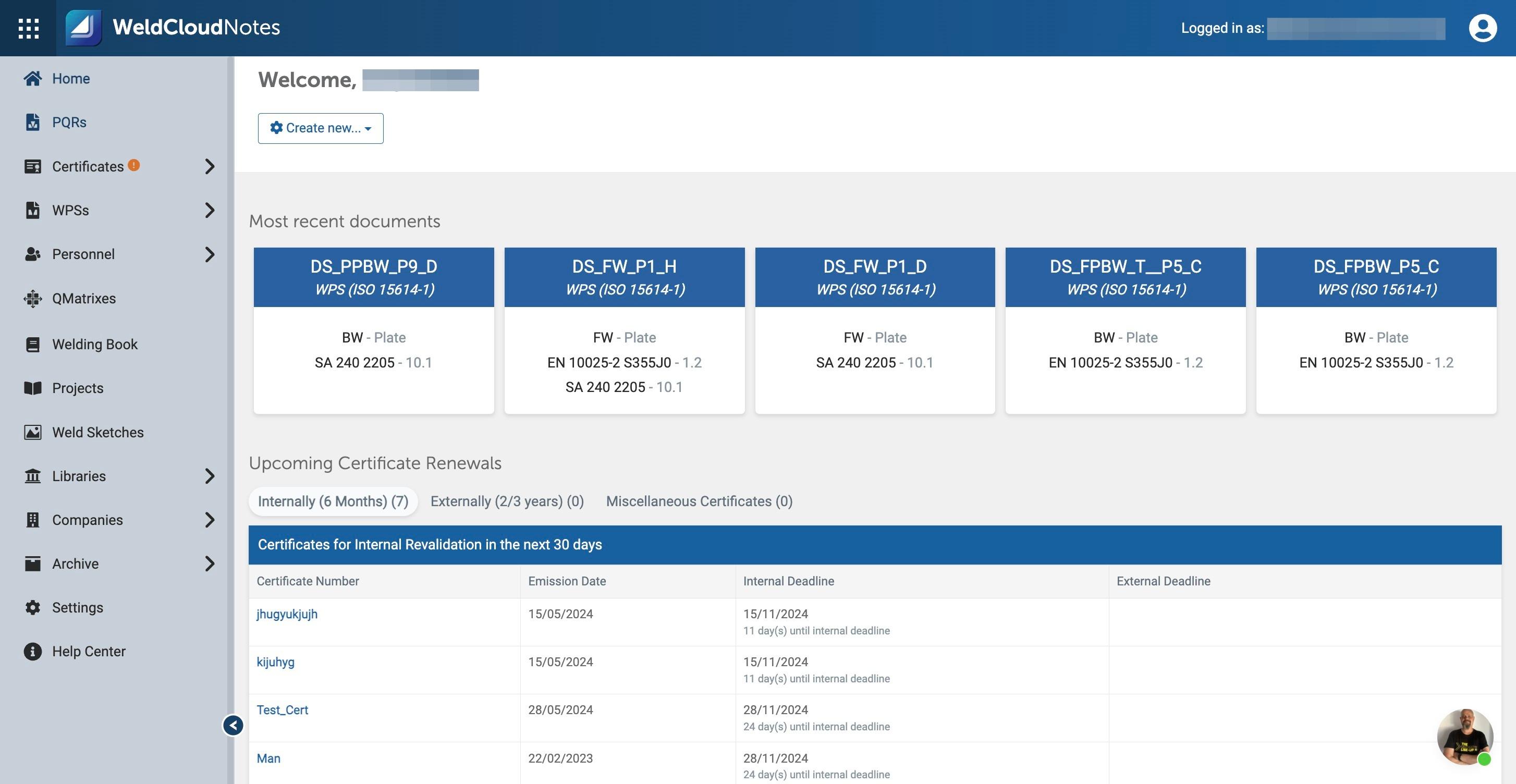Open certificate jhugyukjujh
Screen dimensions: 1516x784
pos(287,614)
